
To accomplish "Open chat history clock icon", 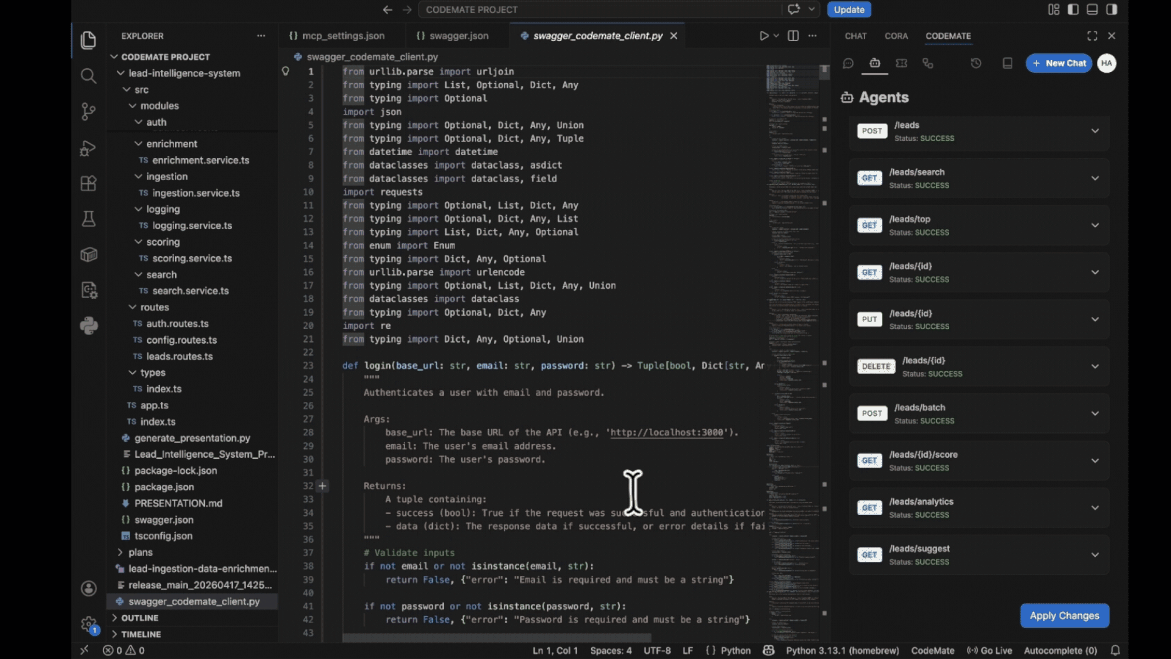I will tap(976, 64).
